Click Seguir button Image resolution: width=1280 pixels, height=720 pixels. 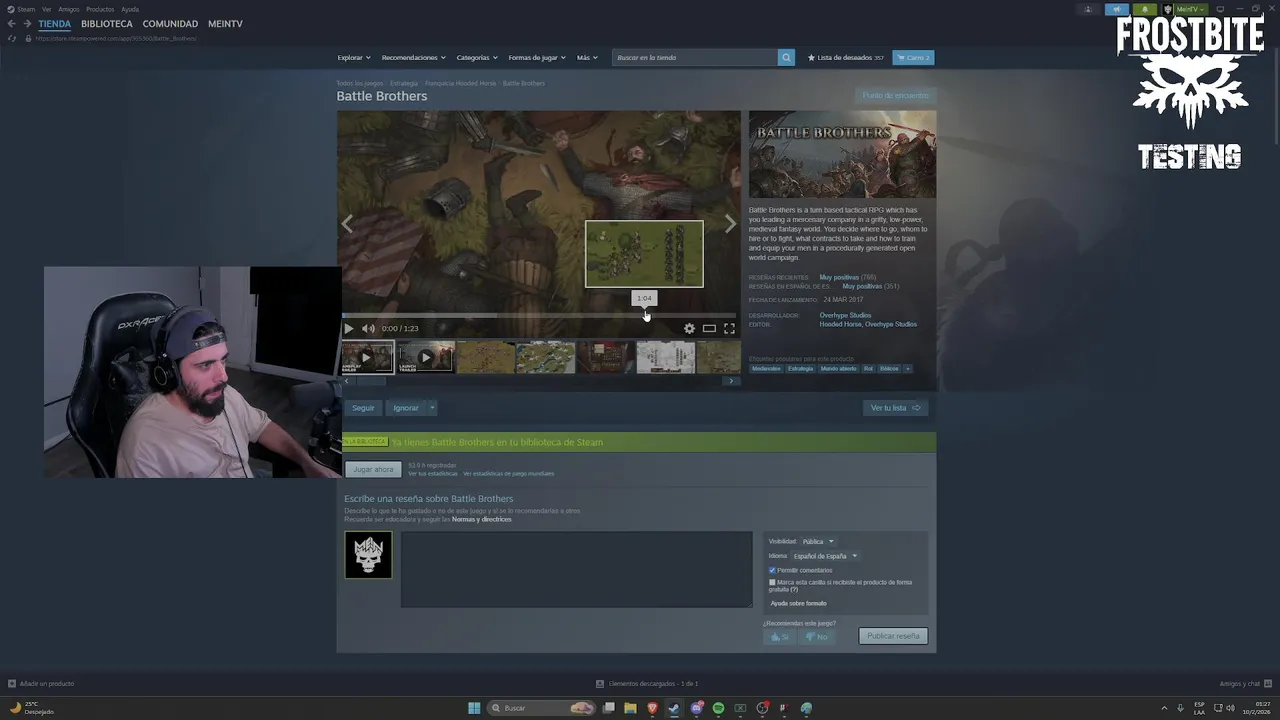(363, 408)
